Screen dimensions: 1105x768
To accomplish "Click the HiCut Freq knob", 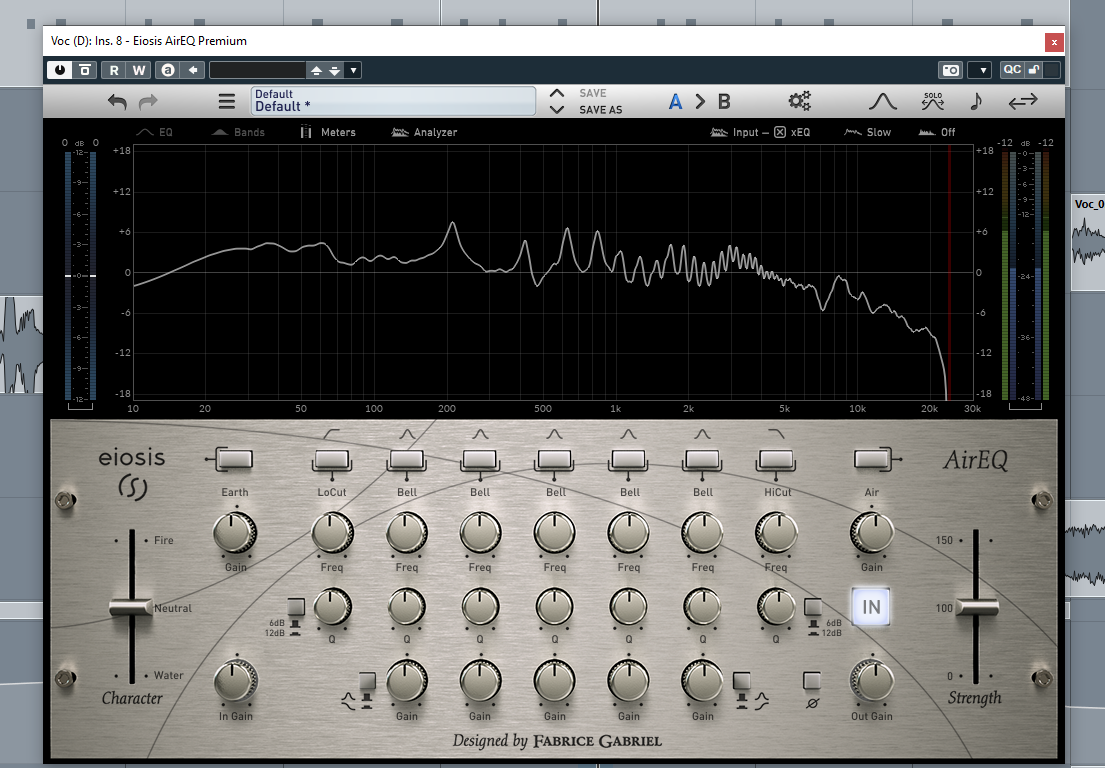I will [x=776, y=533].
